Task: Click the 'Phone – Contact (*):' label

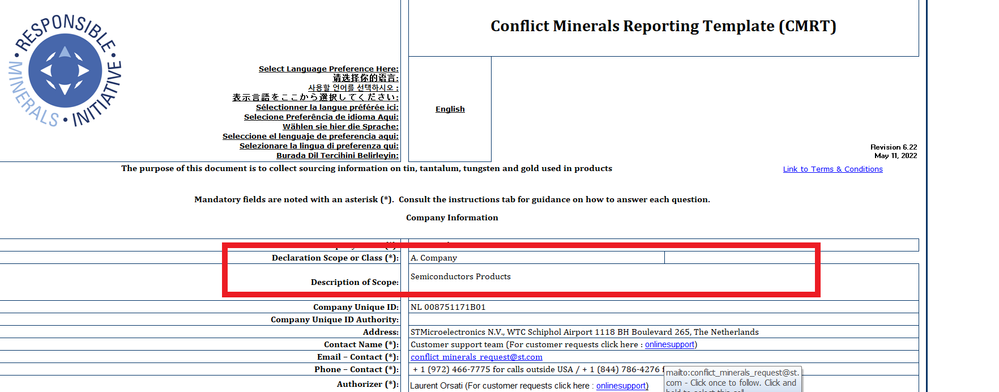Action: point(357,370)
